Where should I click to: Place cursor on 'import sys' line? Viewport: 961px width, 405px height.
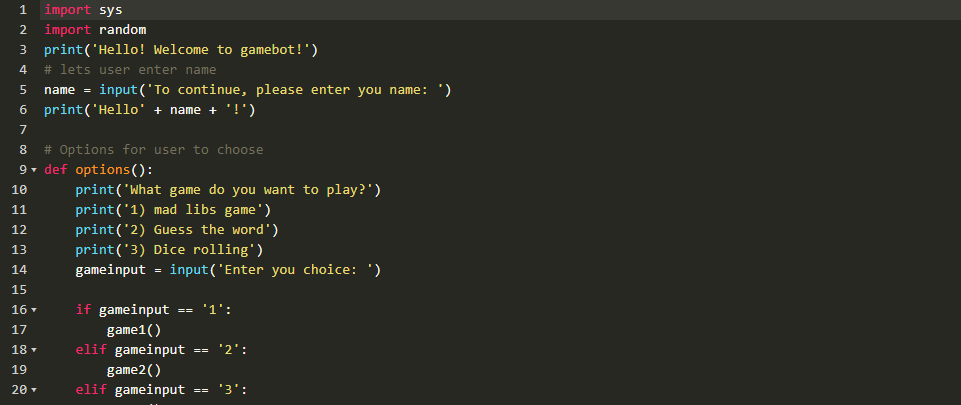83,10
